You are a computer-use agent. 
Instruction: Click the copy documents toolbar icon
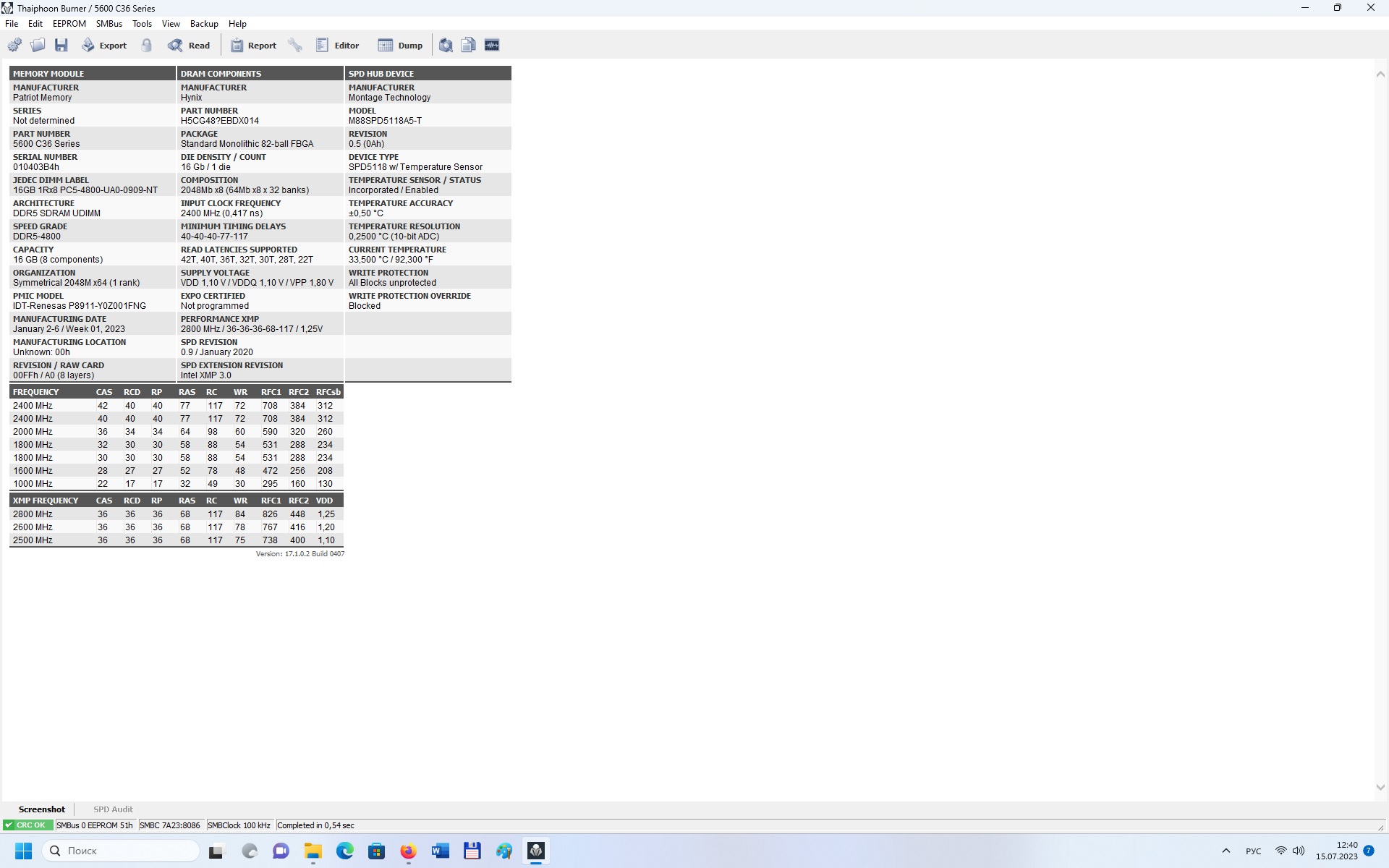(x=468, y=46)
